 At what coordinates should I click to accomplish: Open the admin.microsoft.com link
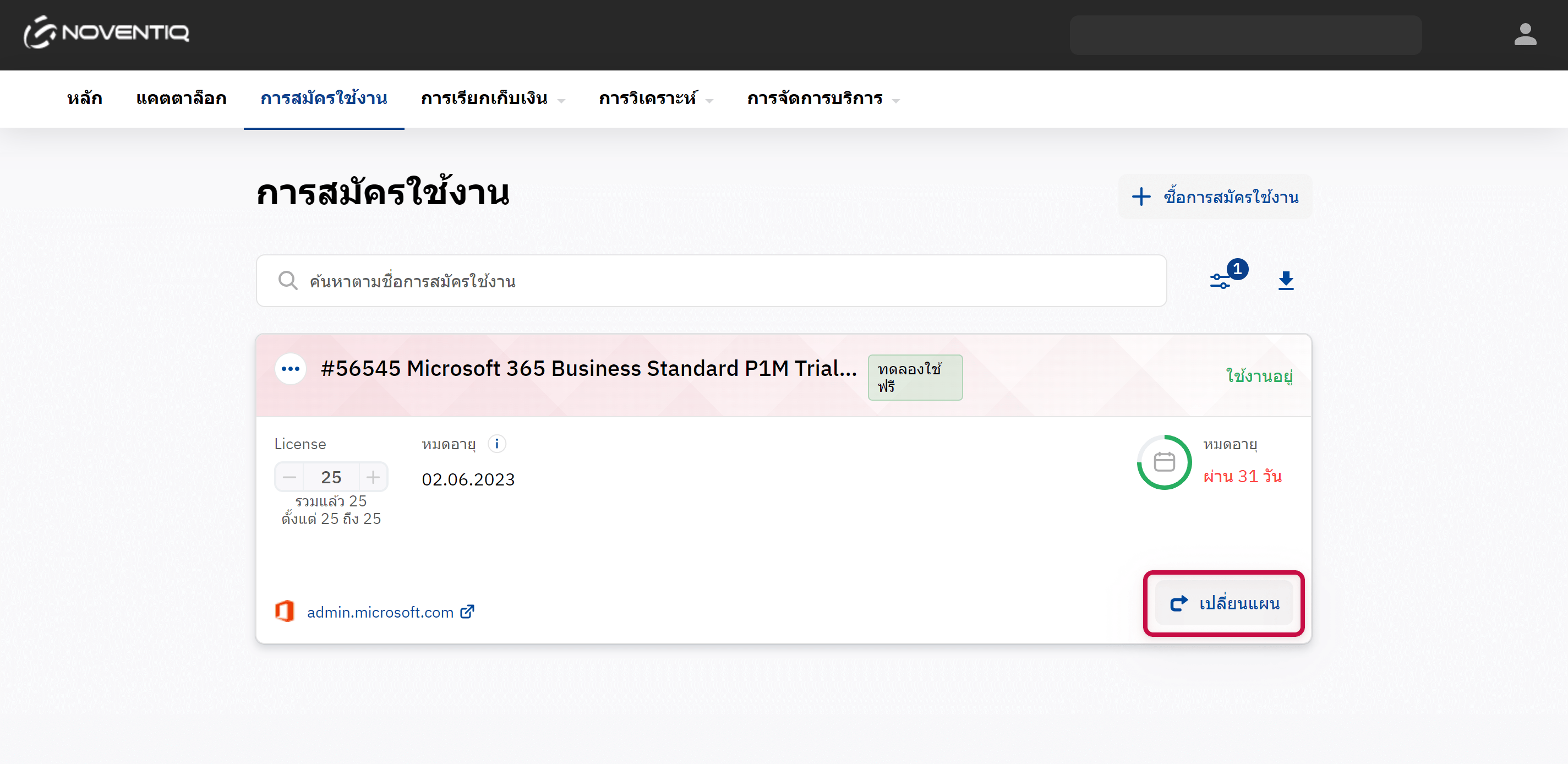[x=380, y=612]
